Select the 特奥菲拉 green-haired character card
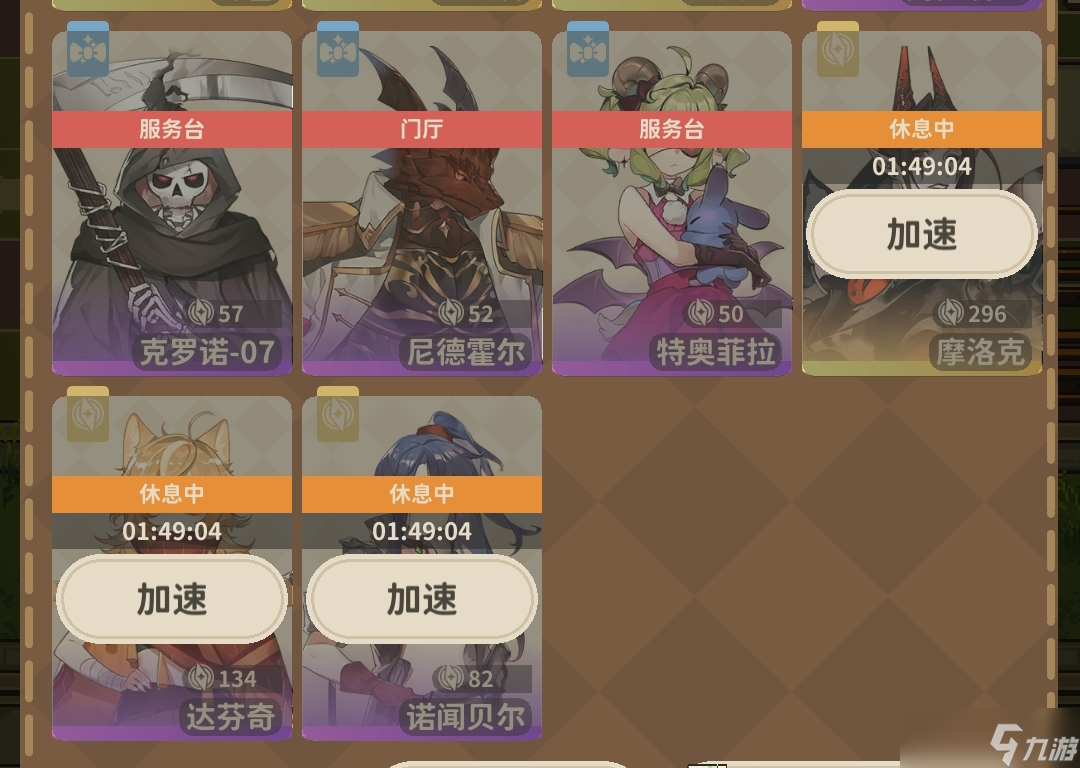 click(x=672, y=203)
